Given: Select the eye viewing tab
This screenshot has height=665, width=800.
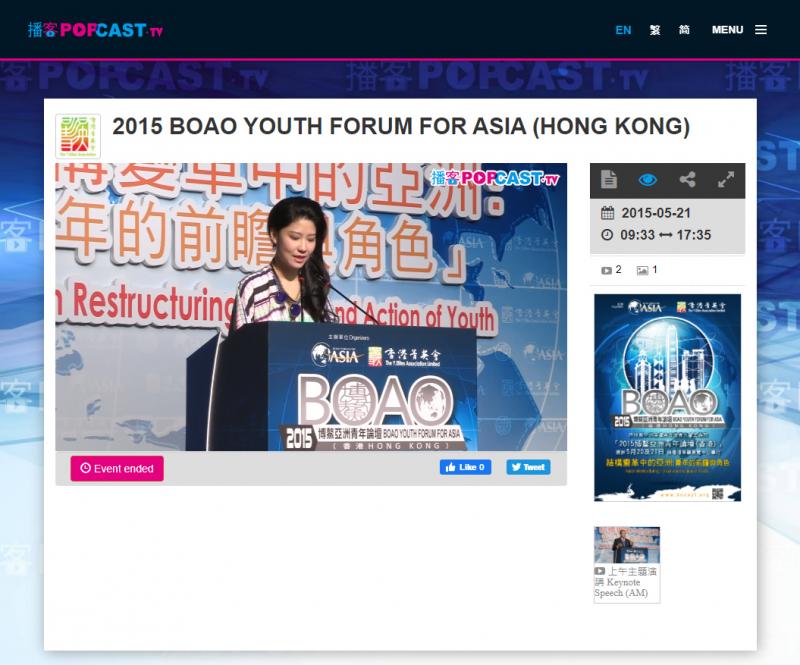Looking at the screenshot, I should (x=647, y=180).
